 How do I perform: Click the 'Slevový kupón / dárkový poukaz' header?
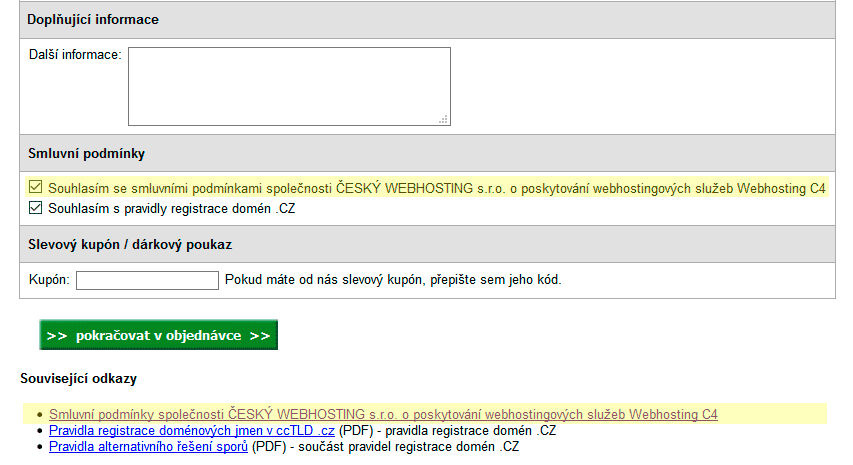131,244
